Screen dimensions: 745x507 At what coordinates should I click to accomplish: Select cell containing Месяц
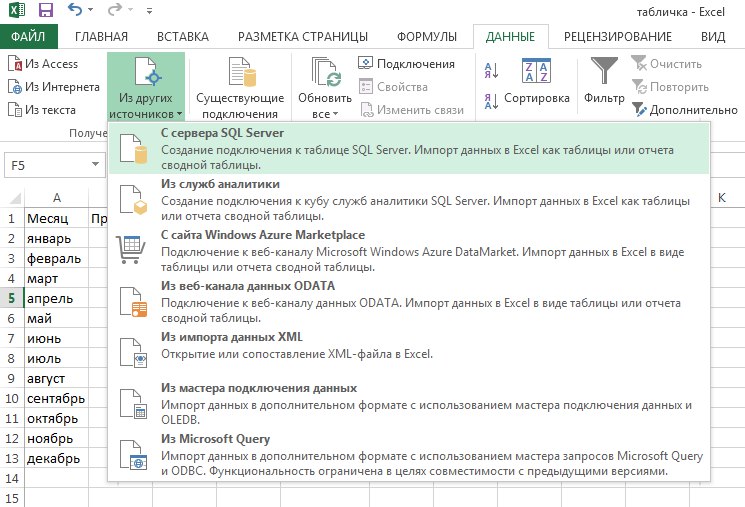click(x=57, y=218)
